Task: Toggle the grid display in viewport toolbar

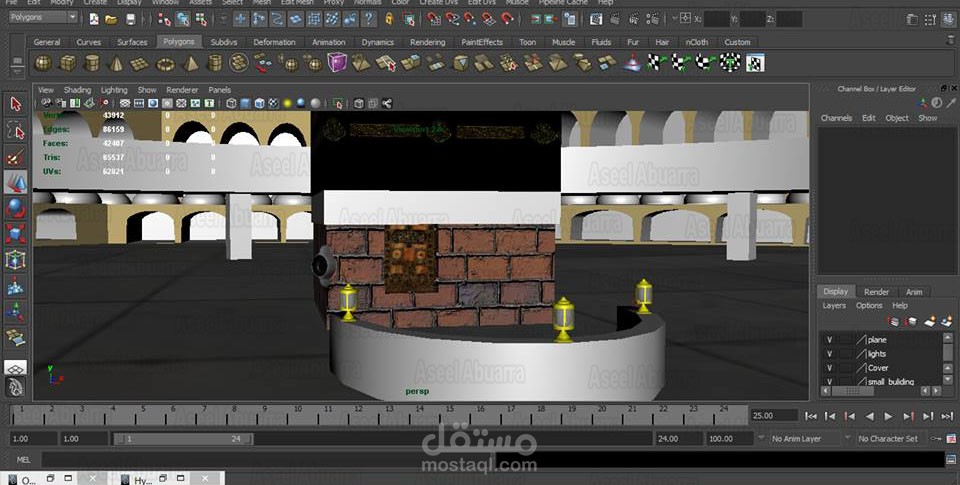Action: (125, 103)
